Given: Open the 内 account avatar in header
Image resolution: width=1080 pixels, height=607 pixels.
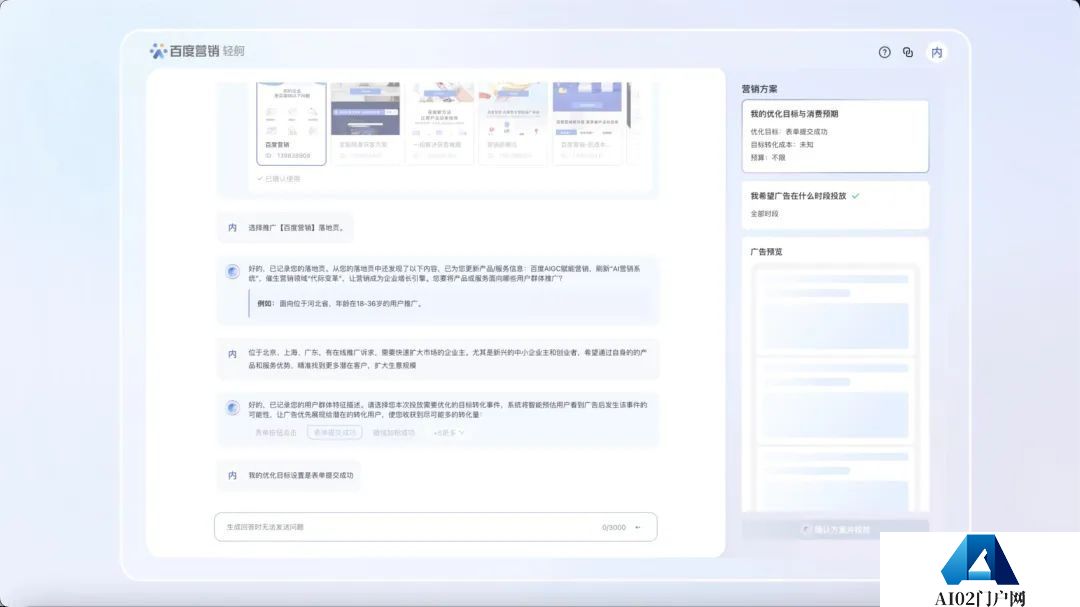Looking at the screenshot, I should [937, 52].
